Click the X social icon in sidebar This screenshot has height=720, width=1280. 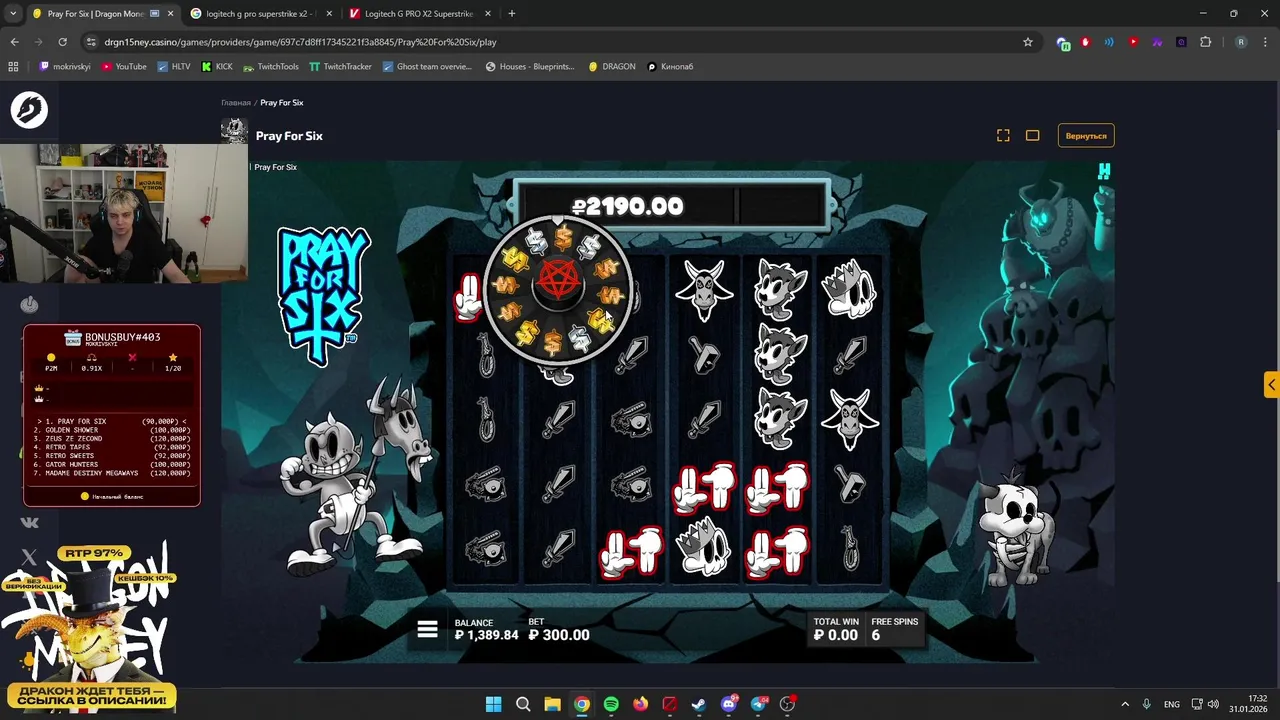[29, 557]
